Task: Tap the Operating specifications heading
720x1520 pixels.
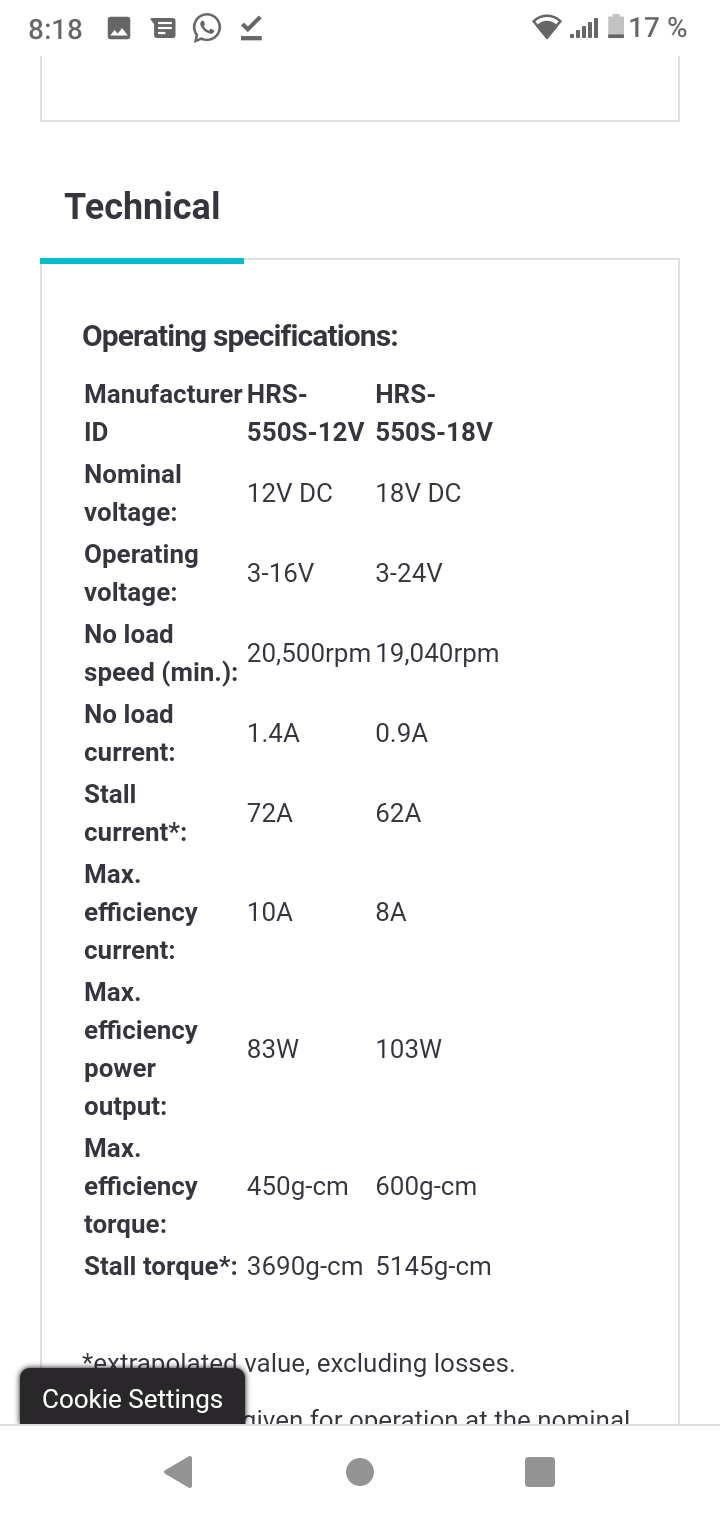Action: pos(240,336)
